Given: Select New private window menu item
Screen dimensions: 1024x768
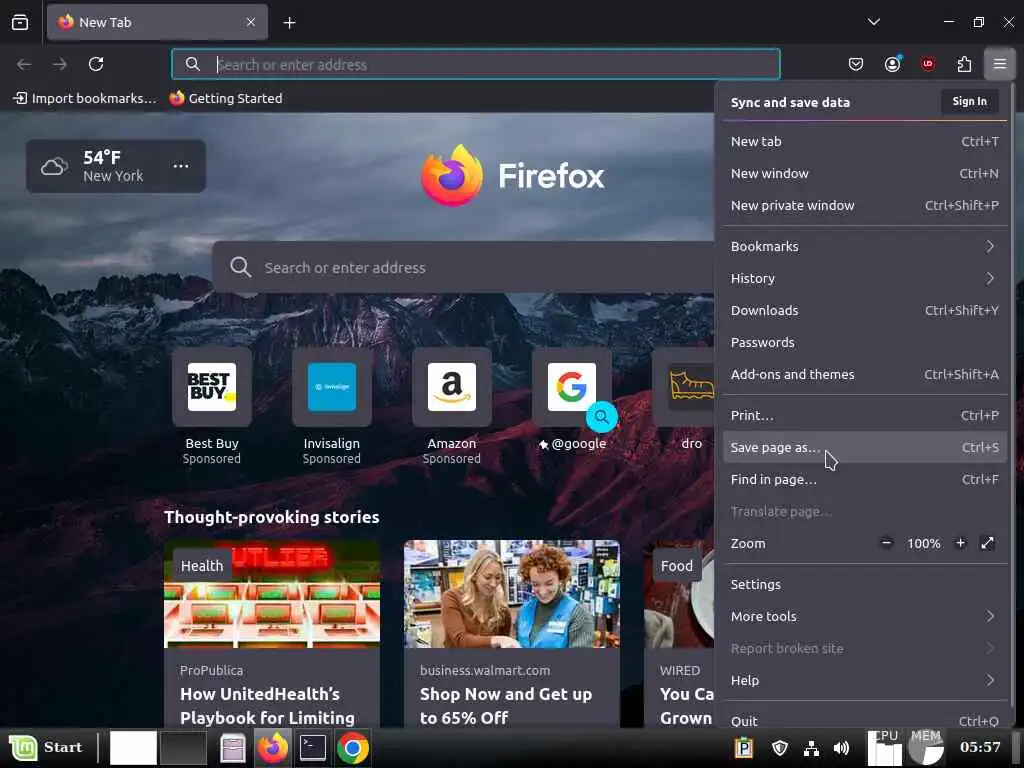Looking at the screenshot, I should tap(865, 206).
